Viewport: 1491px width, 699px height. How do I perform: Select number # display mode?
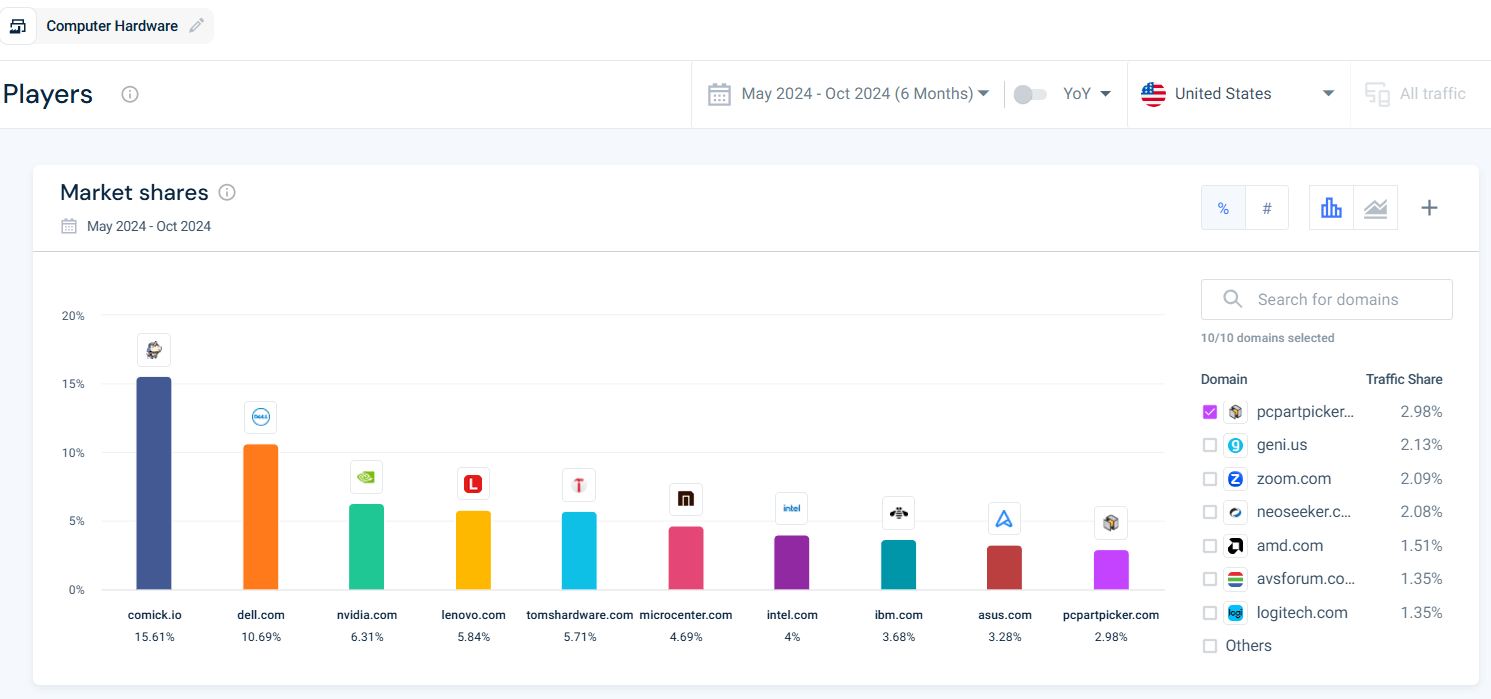tap(1267, 208)
